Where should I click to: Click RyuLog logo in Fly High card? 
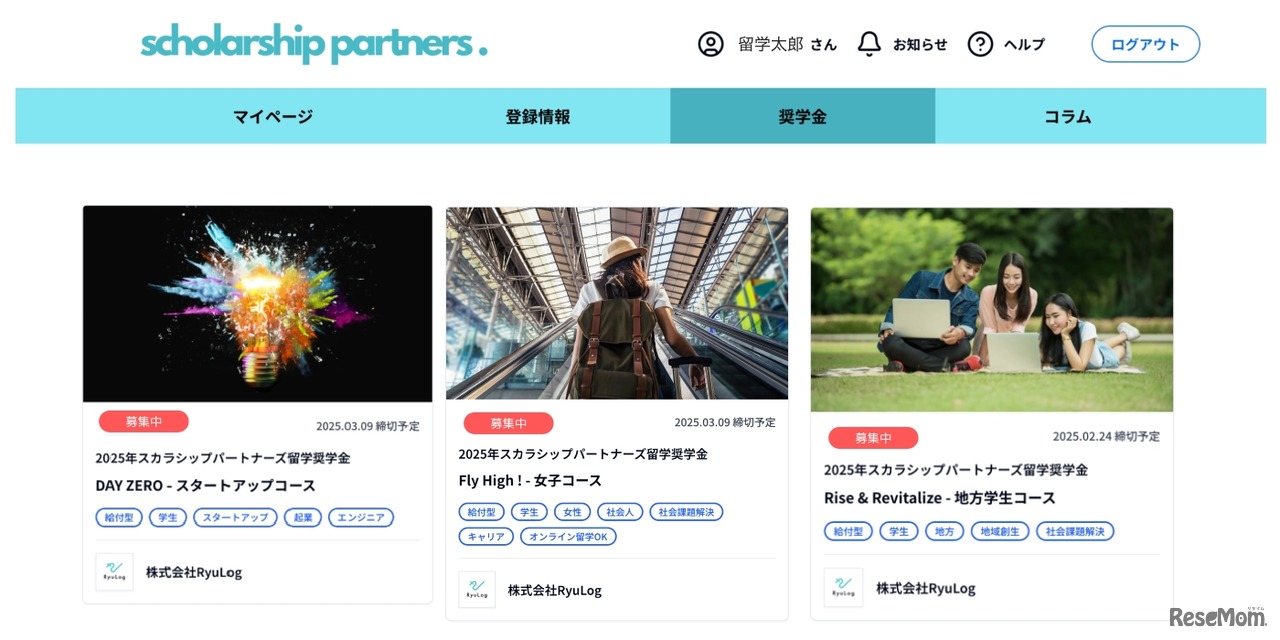click(477, 590)
